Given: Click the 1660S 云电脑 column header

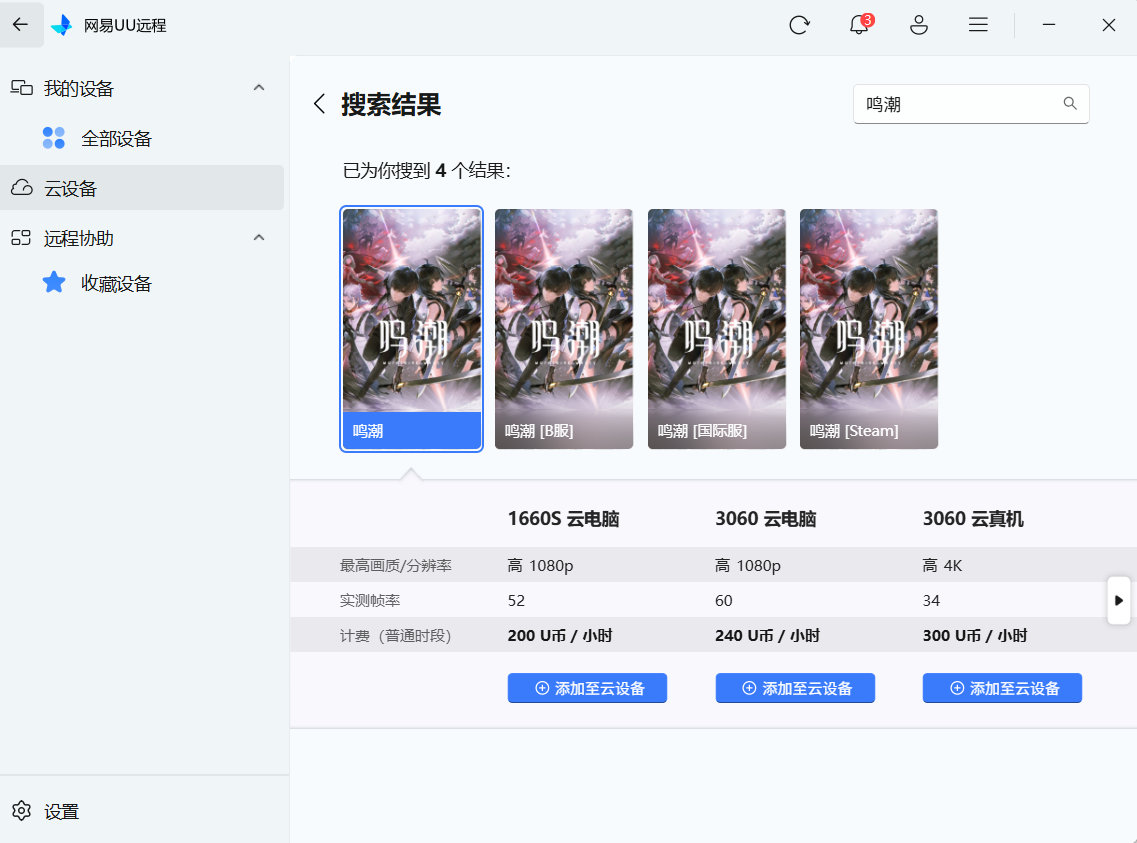Looking at the screenshot, I should pos(563,519).
